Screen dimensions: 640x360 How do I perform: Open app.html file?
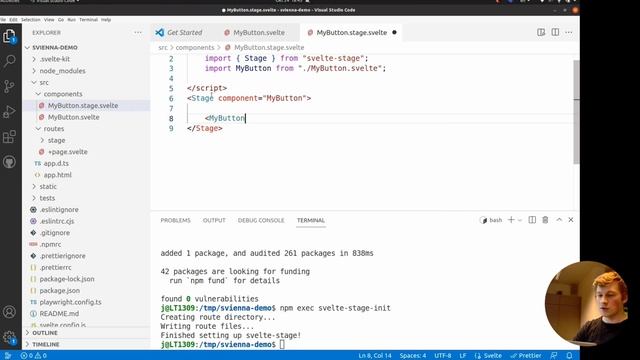pos(87,175)
